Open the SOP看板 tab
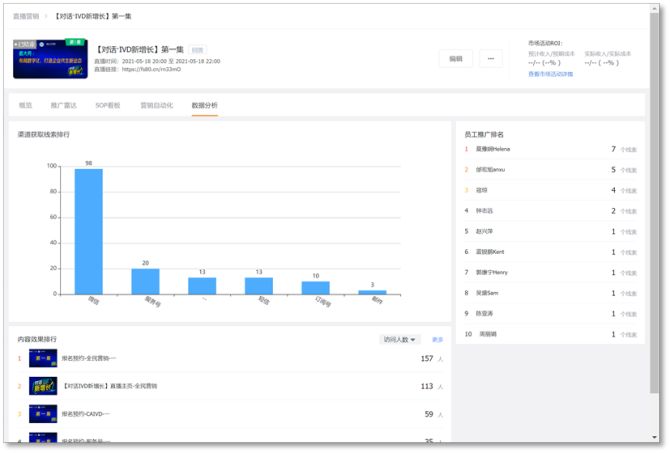The height and width of the screenshot is (453, 670). point(108,105)
